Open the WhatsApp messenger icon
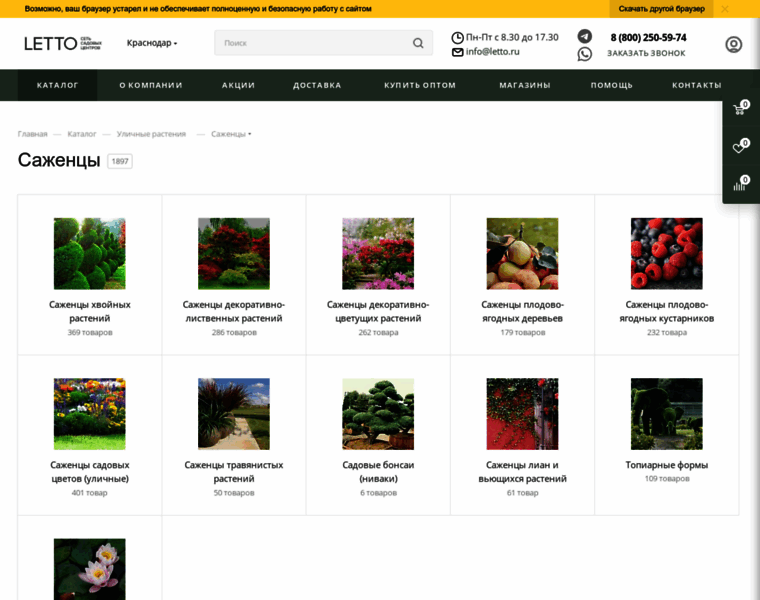The height and width of the screenshot is (600, 760). 585,54
